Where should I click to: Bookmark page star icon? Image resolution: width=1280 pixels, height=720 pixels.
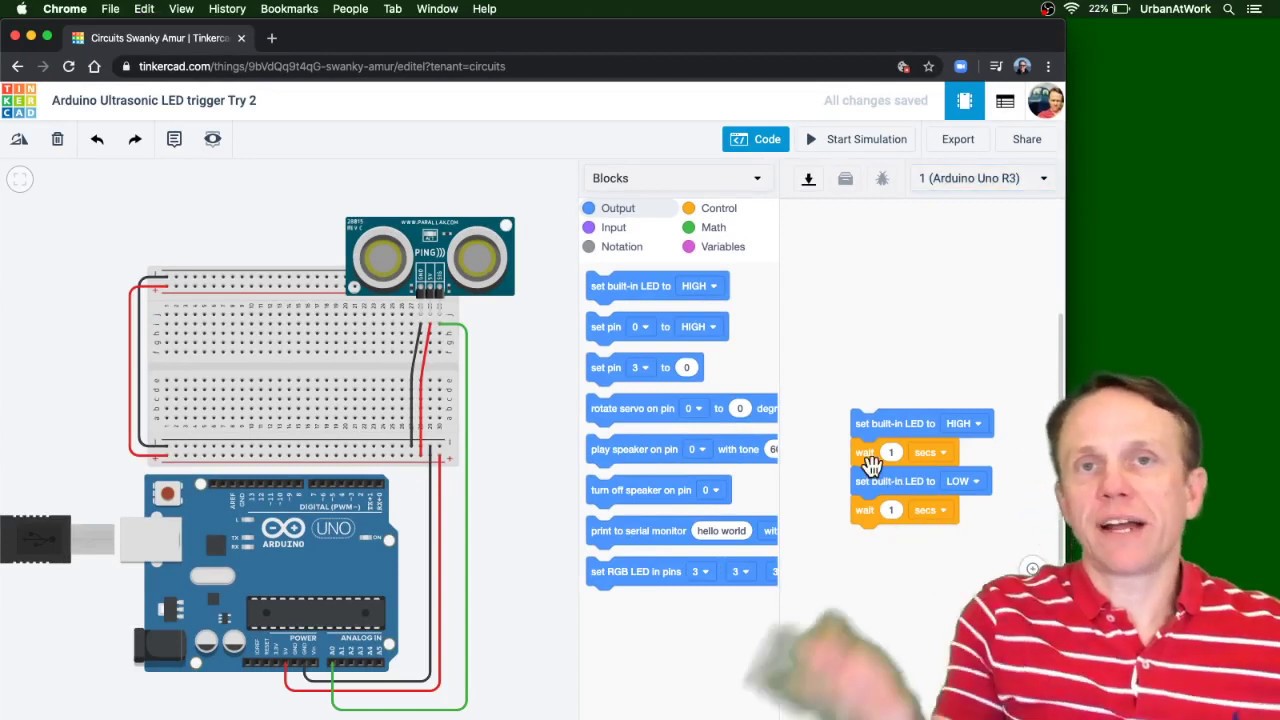[x=928, y=66]
